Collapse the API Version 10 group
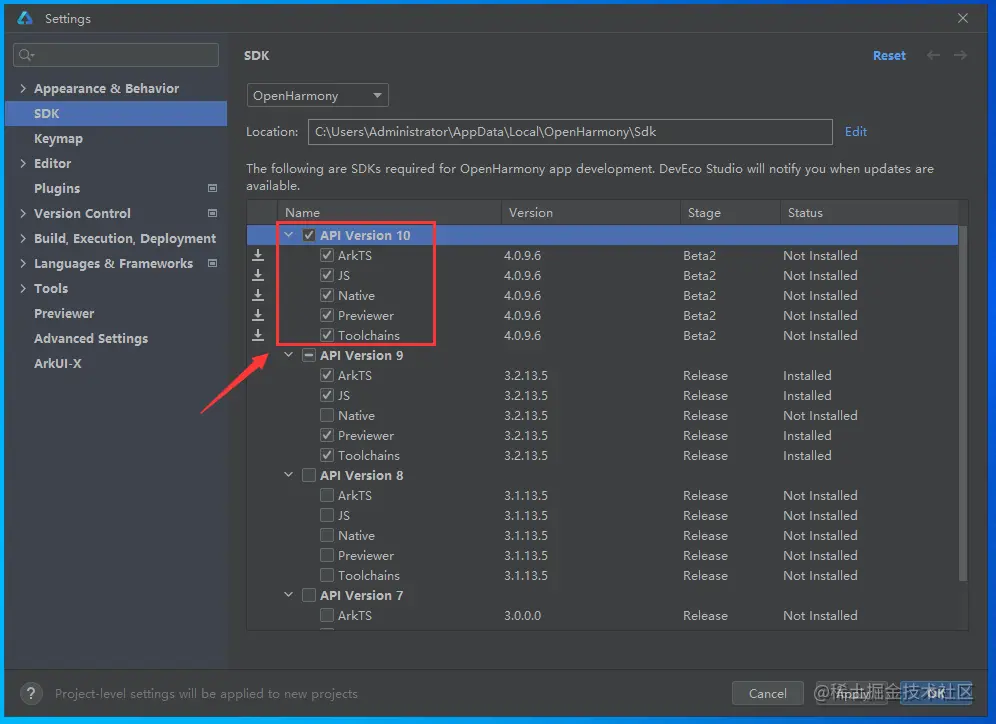Viewport: 996px width, 724px height. click(x=288, y=235)
